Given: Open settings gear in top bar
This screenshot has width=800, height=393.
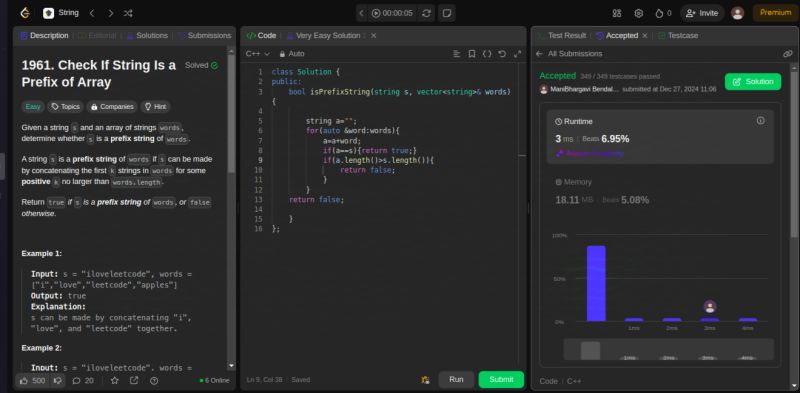Looking at the screenshot, I should coord(638,13).
